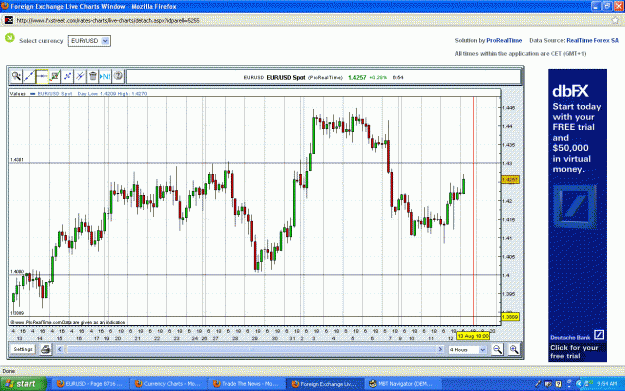The height and width of the screenshot is (391, 625).
Task: Select the magnifier zoom tool in chart toolbar
Action: [16, 76]
